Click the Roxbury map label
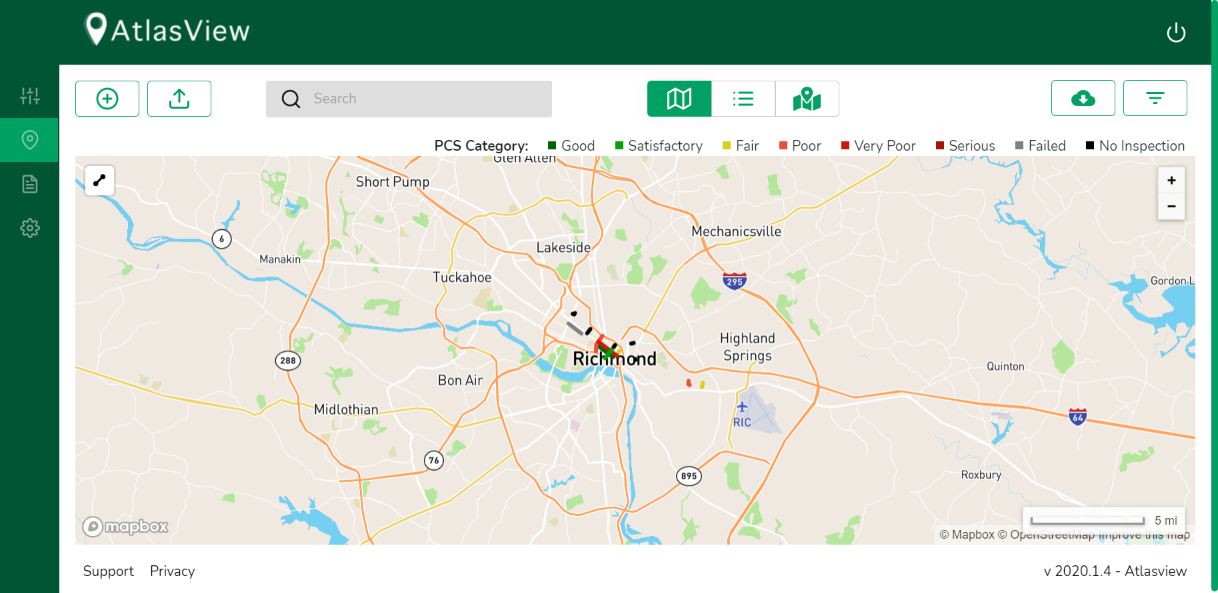The width and height of the screenshot is (1218, 593). (x=981, y=475)
